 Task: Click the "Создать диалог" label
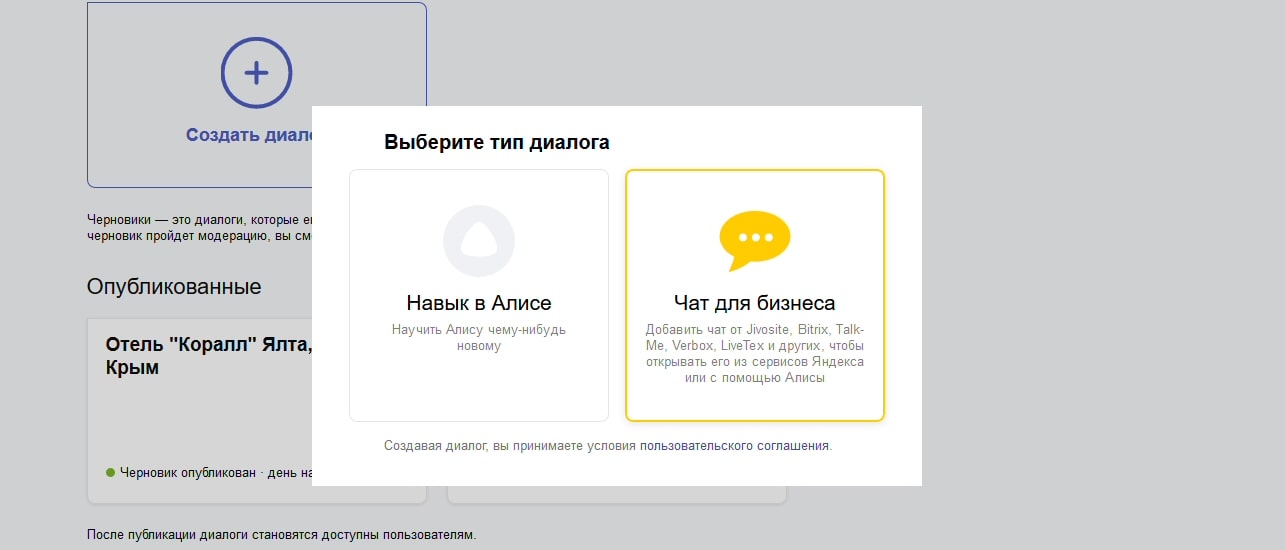(x=249, y=135)
